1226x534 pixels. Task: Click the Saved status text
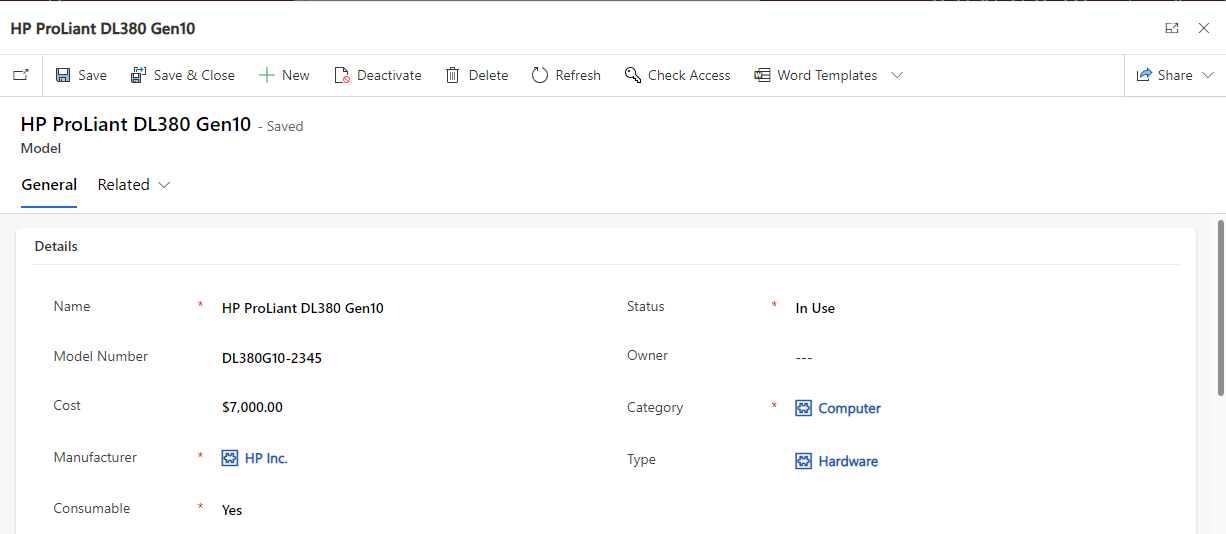pos(285,127)
